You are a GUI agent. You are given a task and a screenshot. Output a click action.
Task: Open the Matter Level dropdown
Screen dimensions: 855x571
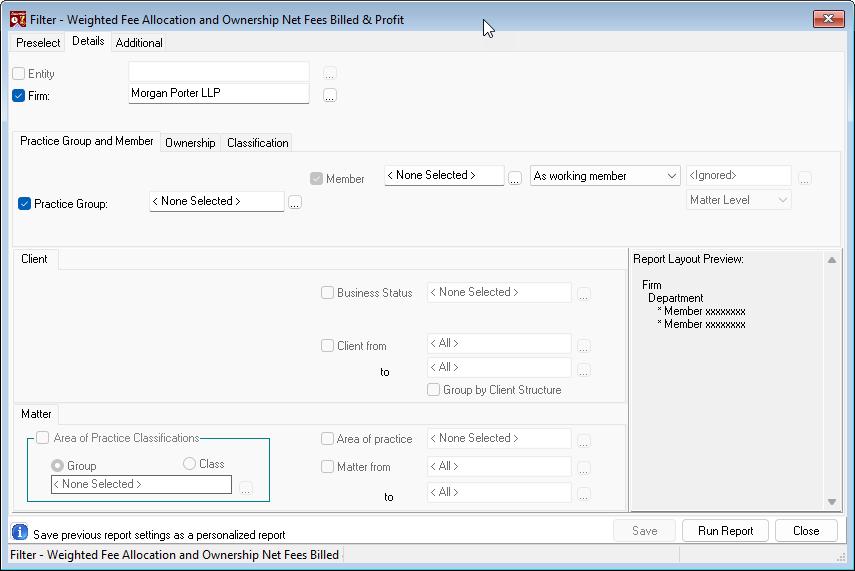pyautogui.click(x=738, y=200)
